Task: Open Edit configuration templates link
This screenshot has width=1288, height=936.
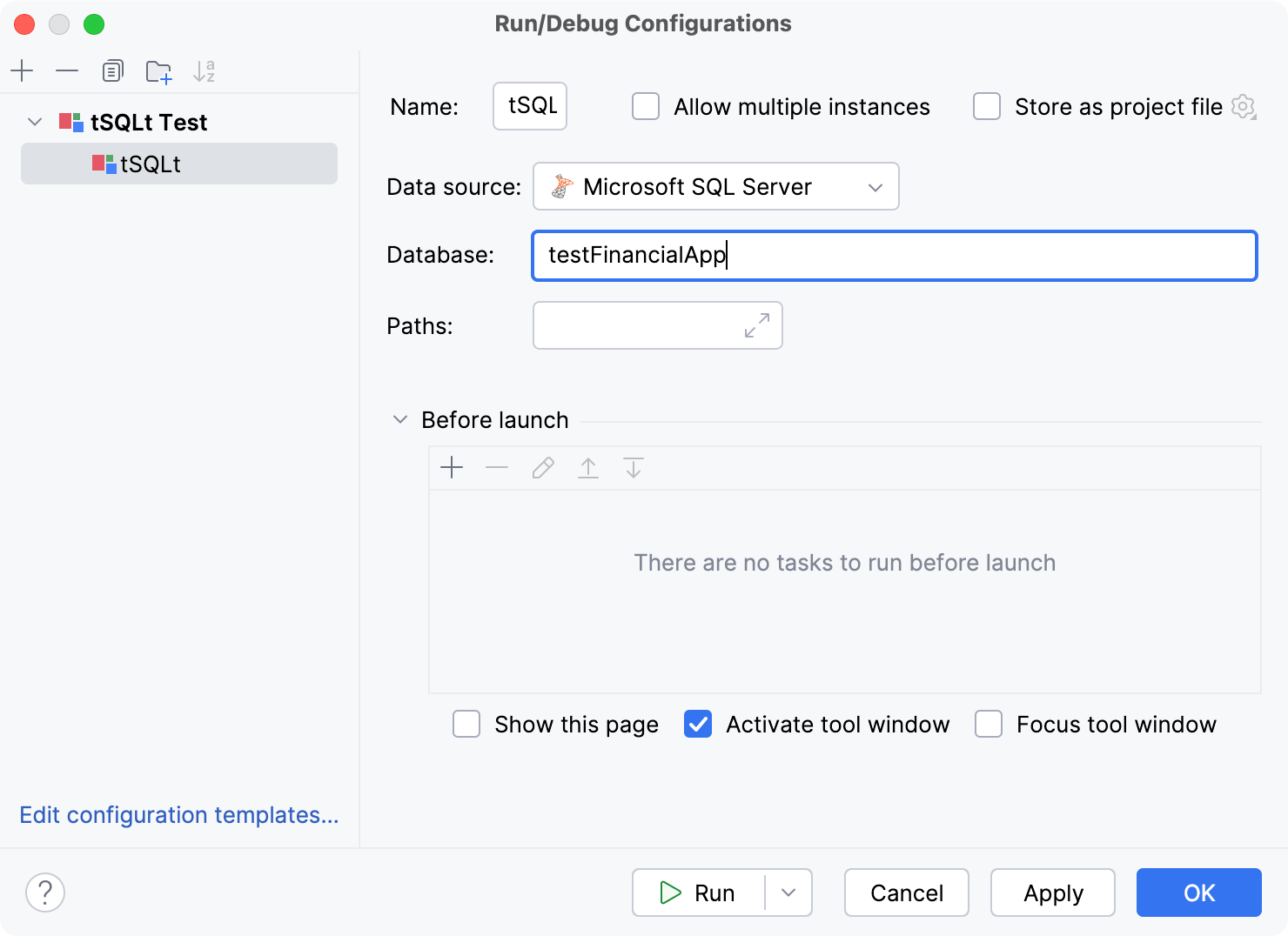Action: click(x=178, y=815)
